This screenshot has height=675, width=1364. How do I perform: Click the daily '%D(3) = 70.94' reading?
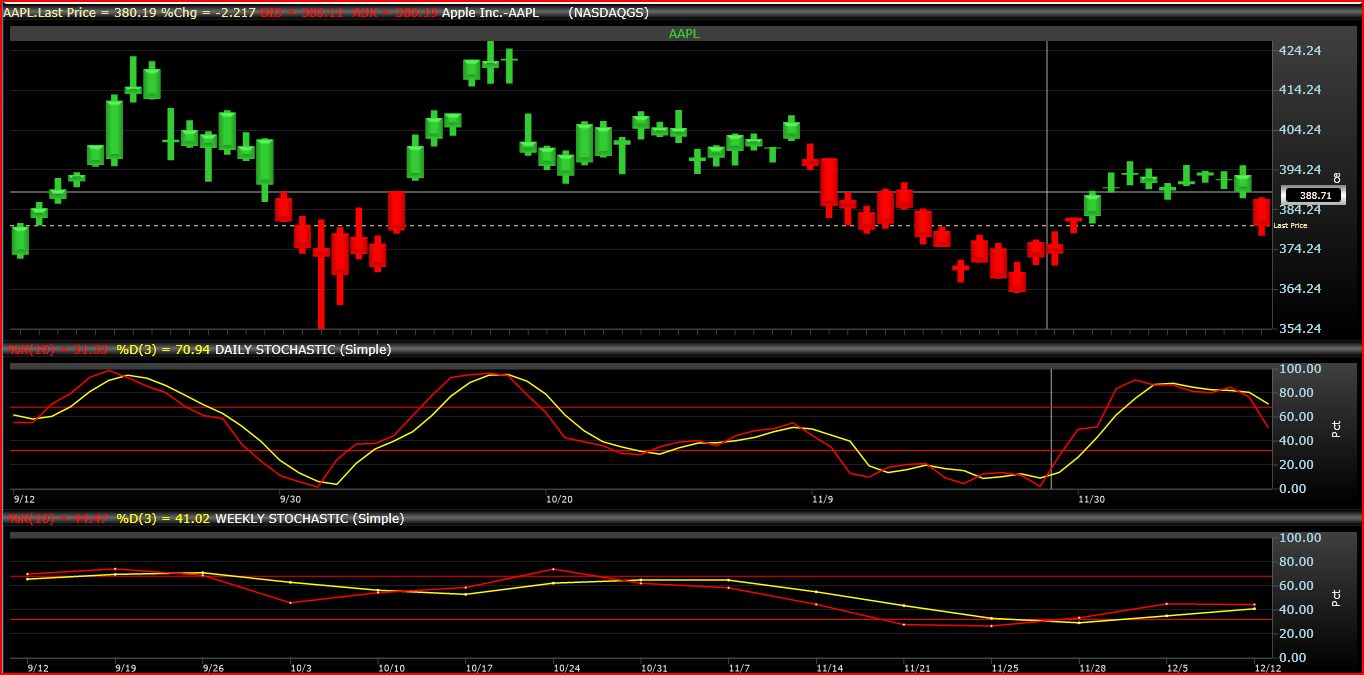coord(164,350)
